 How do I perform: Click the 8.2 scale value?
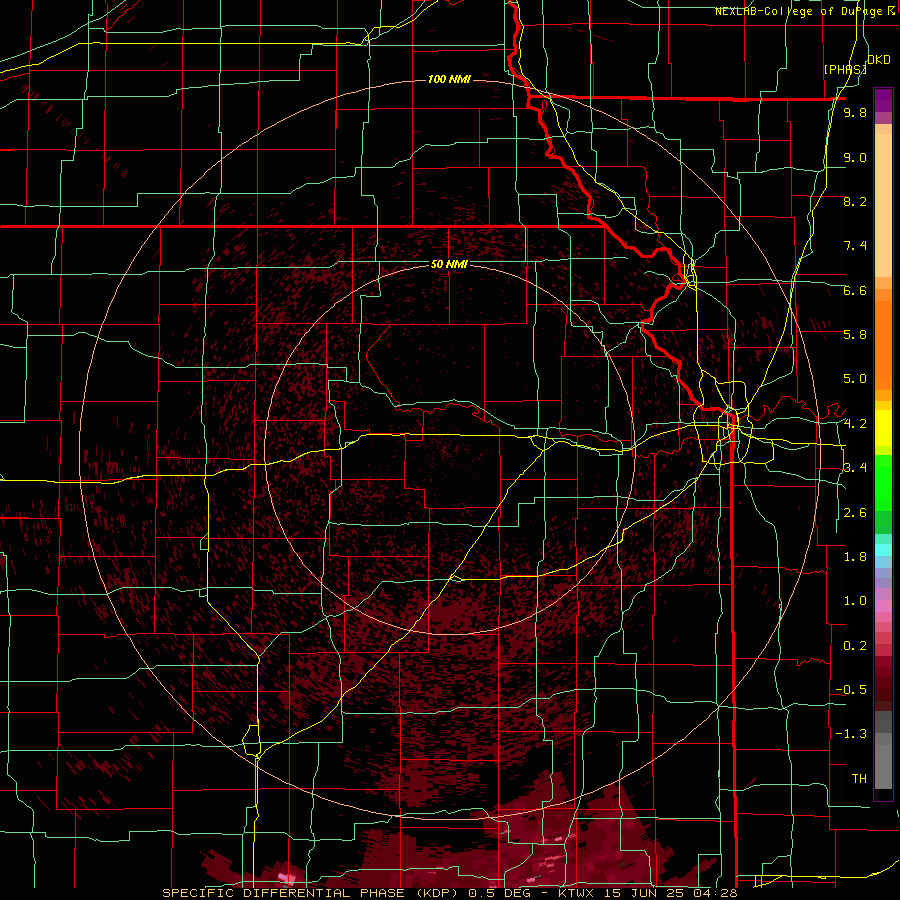[x=855, y=202]
